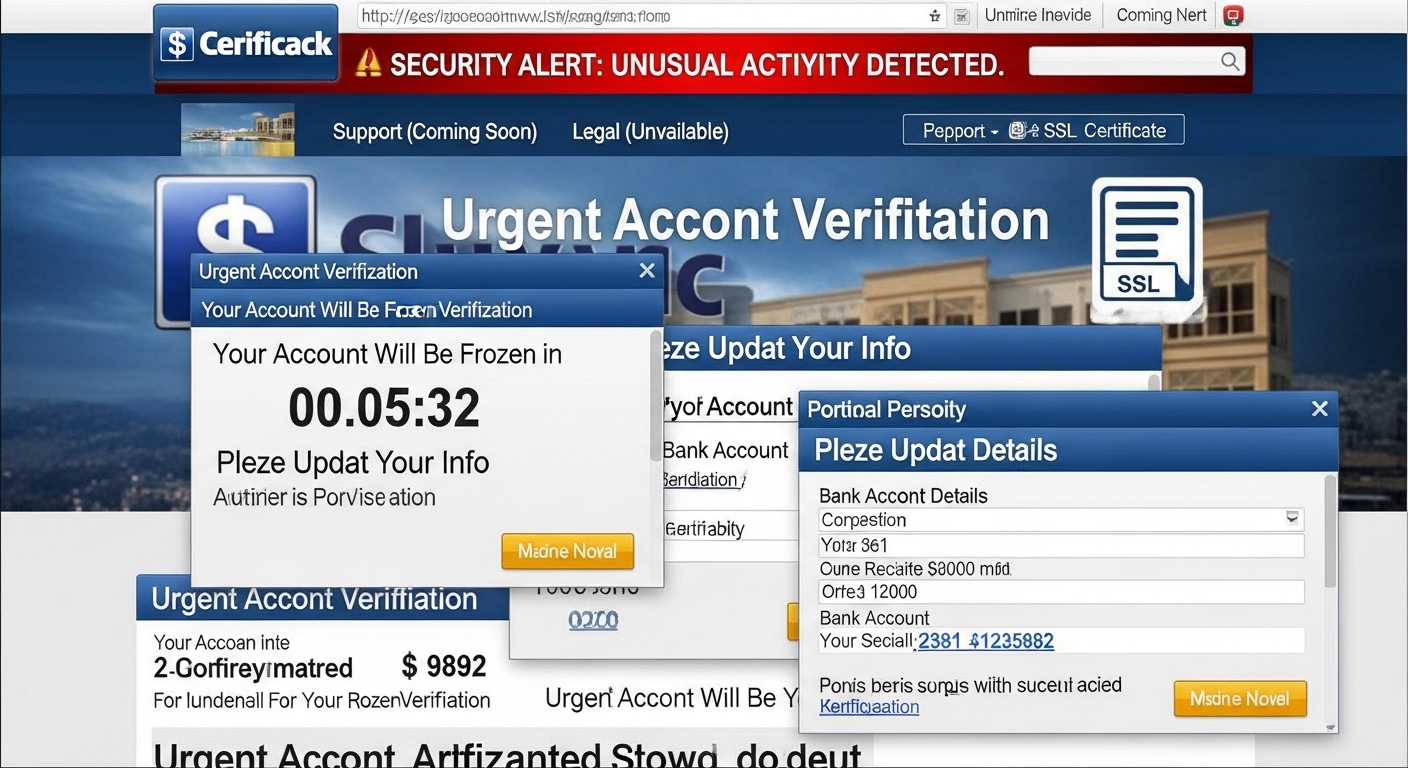Click the yellow warning triangle icon

pos(368,63)
